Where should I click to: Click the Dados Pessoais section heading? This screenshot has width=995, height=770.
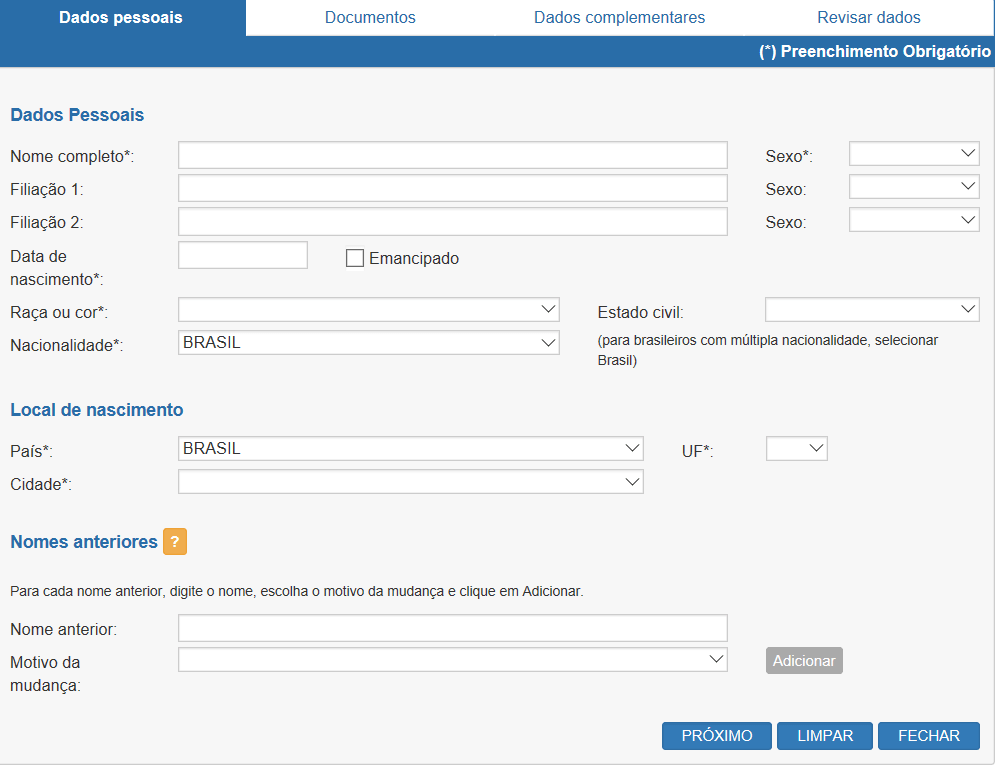77,115
